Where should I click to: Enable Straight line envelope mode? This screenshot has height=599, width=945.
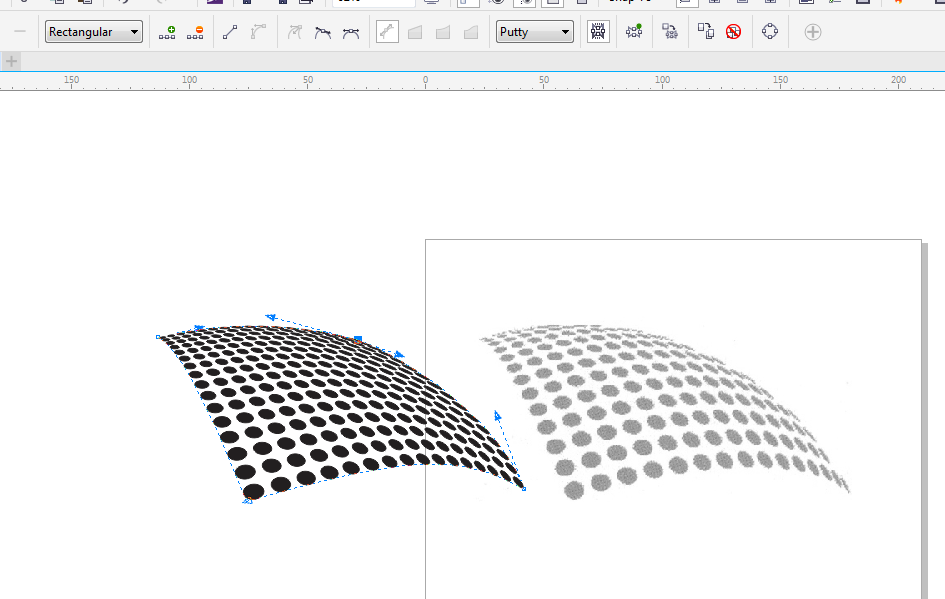tap(415, 32)
